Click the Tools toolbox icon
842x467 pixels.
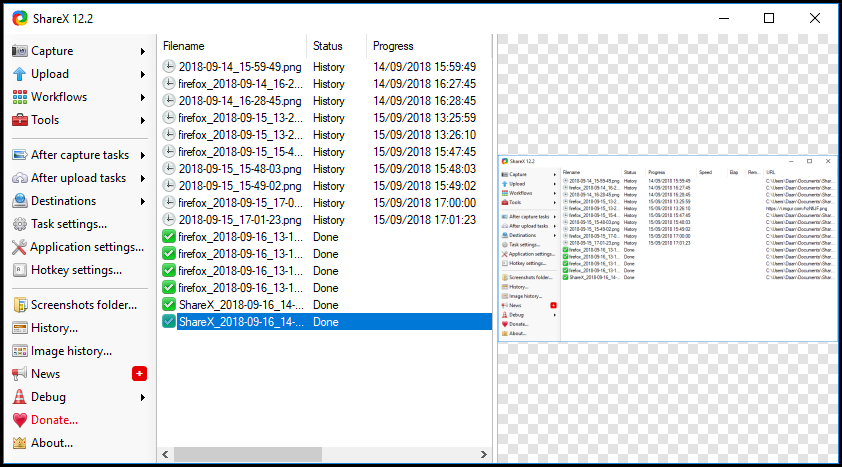(19, 120)
